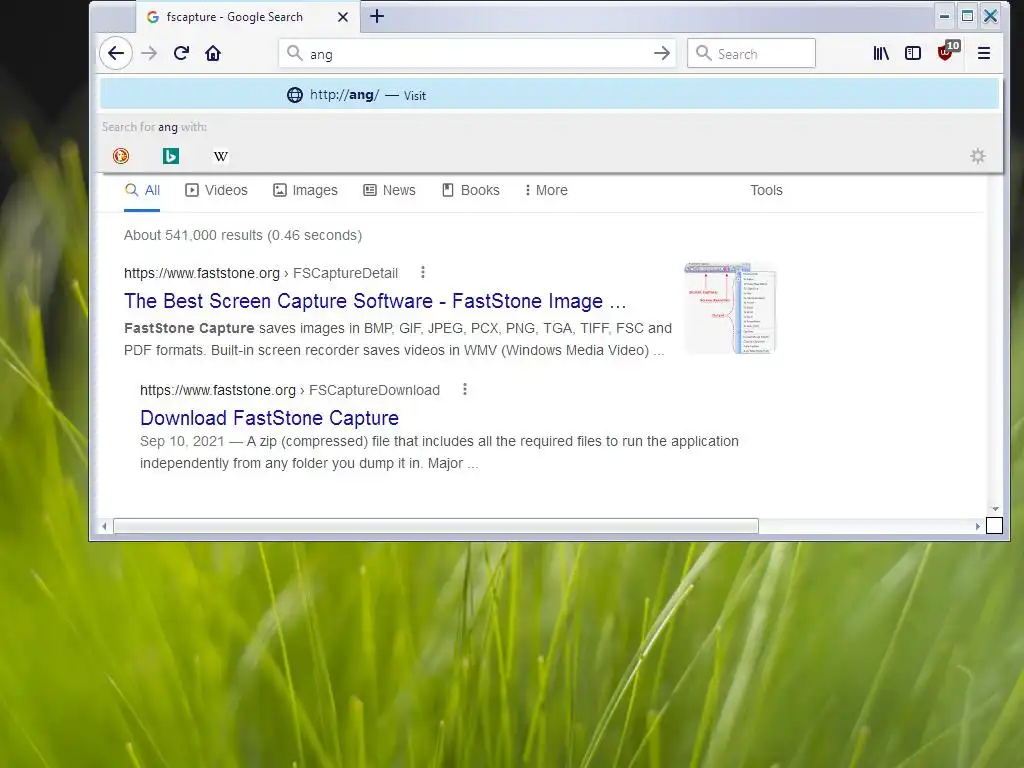This screenshot has height=768, width=1024.
Task: Open the uBlock Origin extension icon
Action: pyautogui.click(x=947, y=51)
